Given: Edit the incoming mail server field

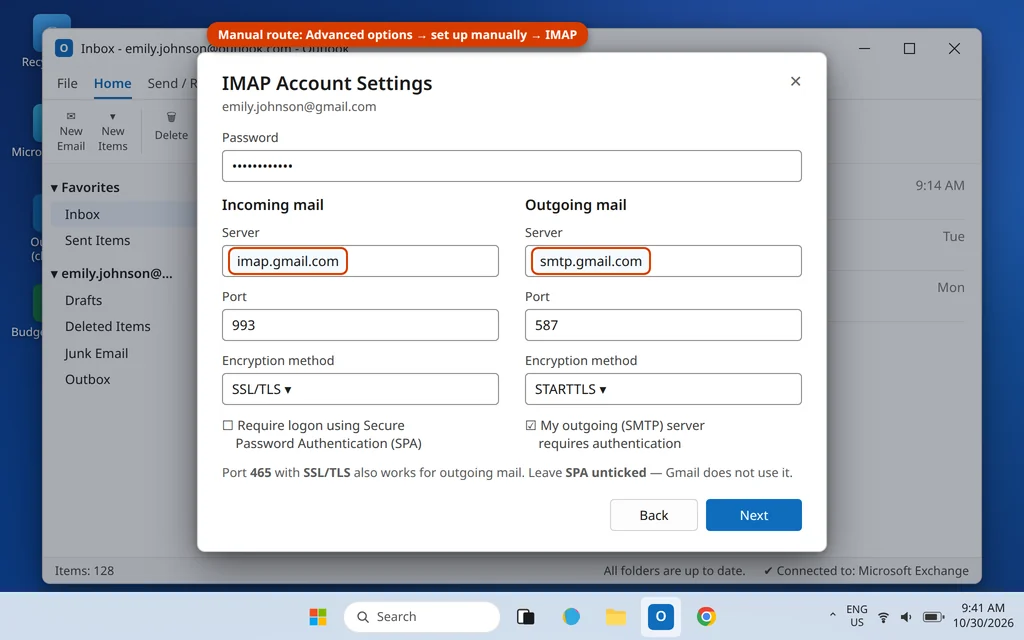Looking at the screenshot, I should tap(360, 261).
